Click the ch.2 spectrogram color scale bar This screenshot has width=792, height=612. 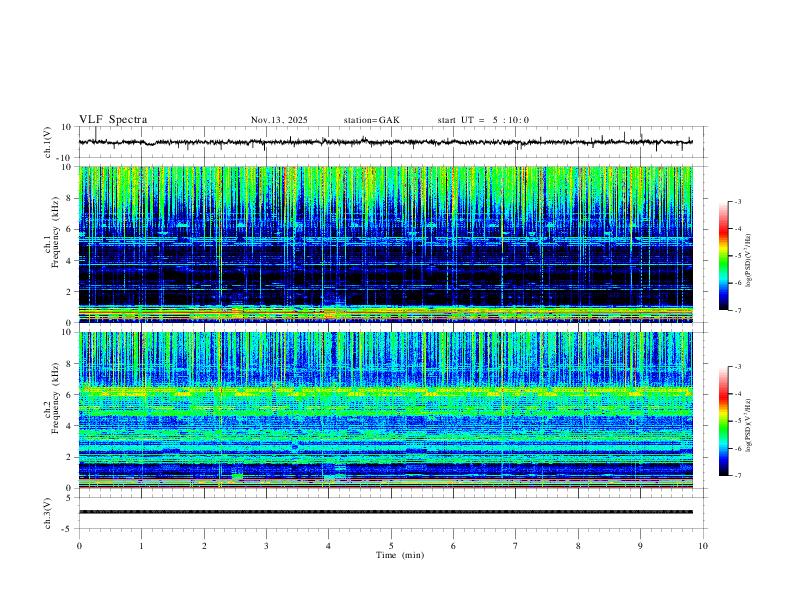click(723, 421)
